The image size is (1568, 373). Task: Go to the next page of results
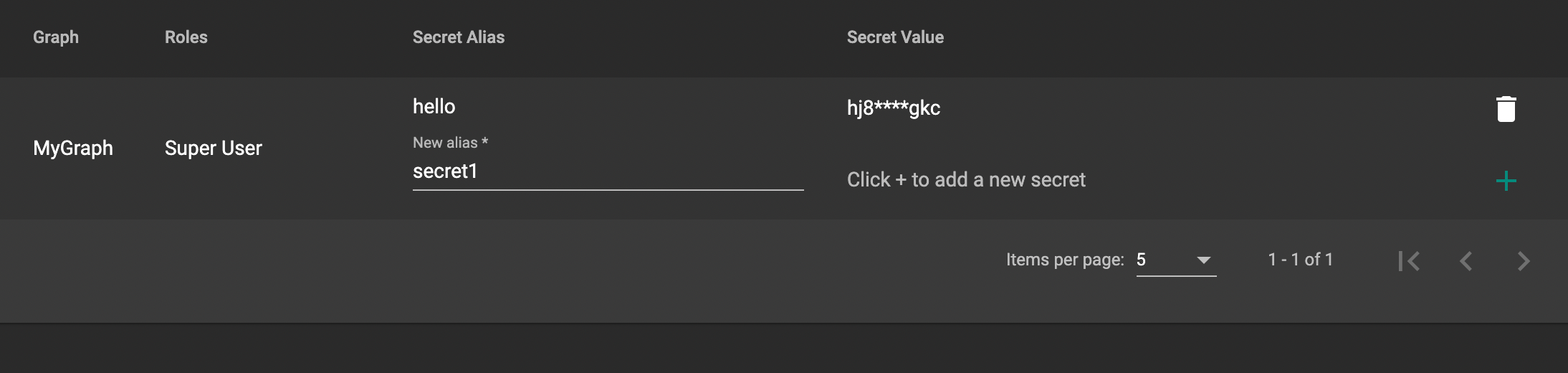1524,260
